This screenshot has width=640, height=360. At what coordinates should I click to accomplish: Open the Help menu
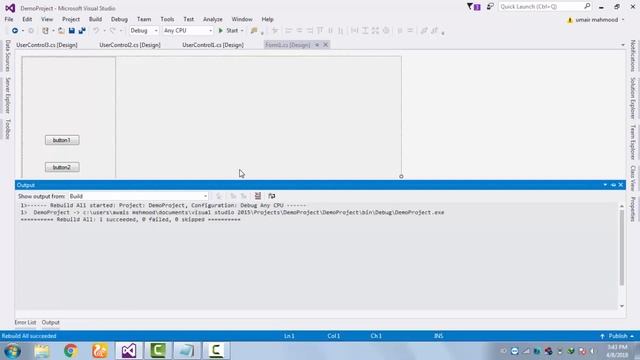point(267,19)
